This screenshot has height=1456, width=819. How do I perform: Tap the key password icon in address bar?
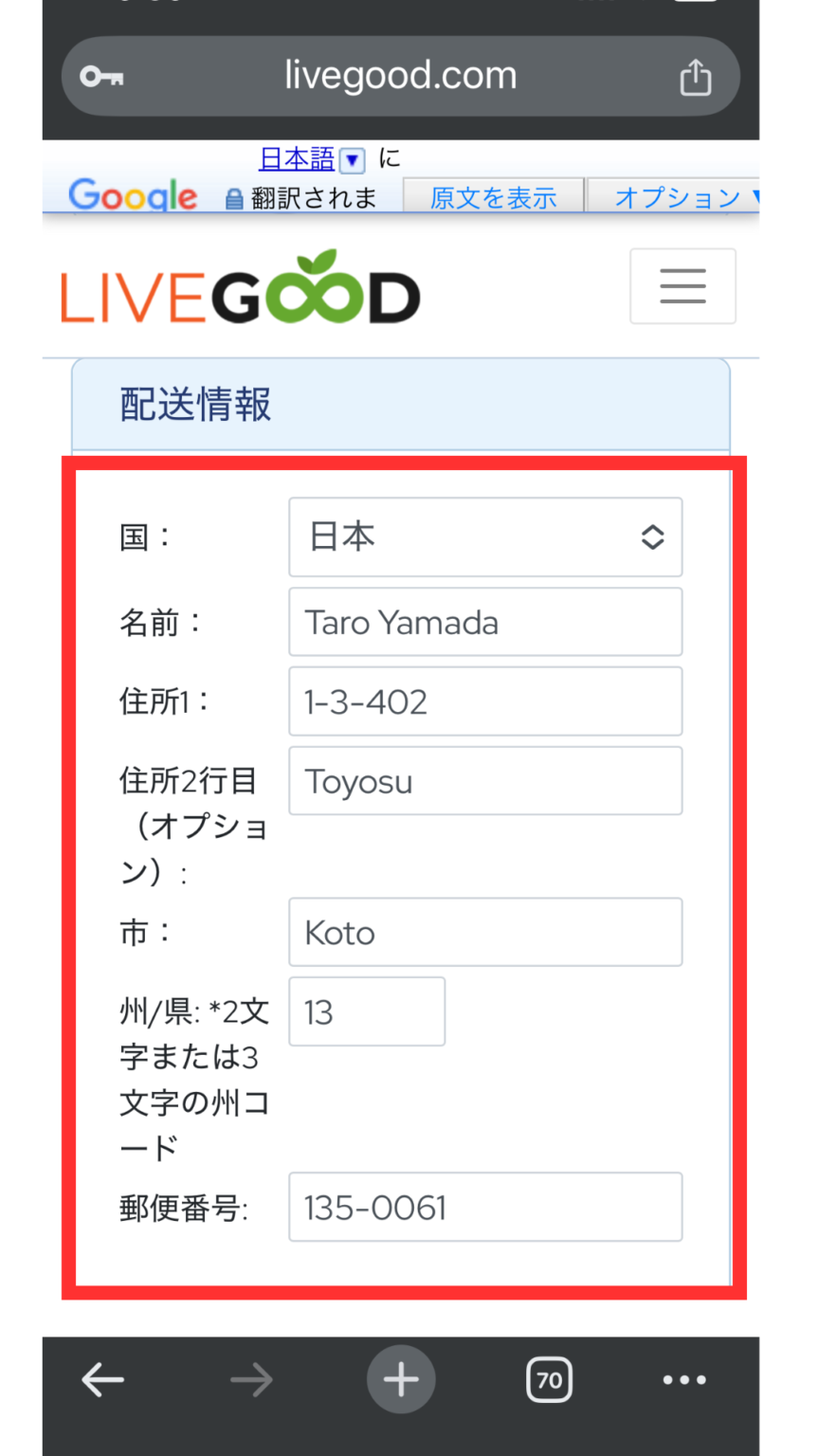101,76
